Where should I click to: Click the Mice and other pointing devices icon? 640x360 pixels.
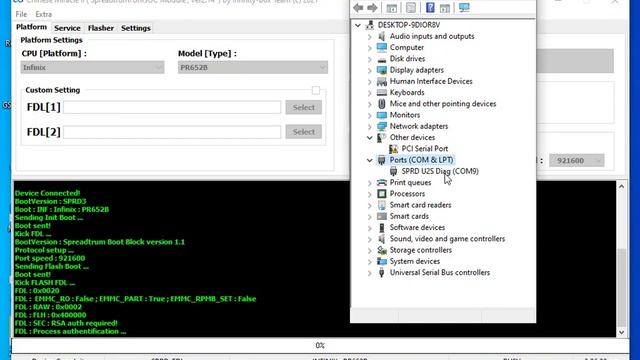[x=382, y=104]
